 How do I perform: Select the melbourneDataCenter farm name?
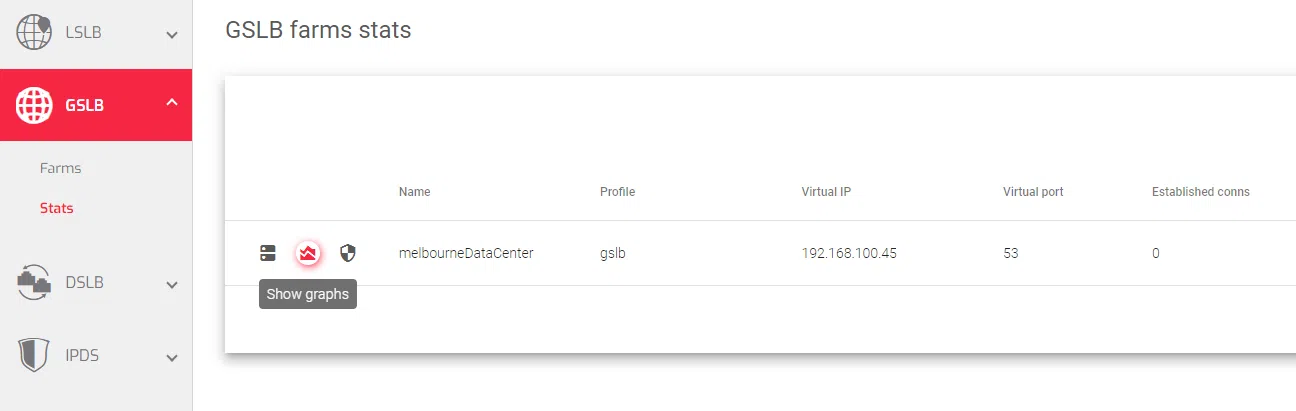tap(466, 253)
